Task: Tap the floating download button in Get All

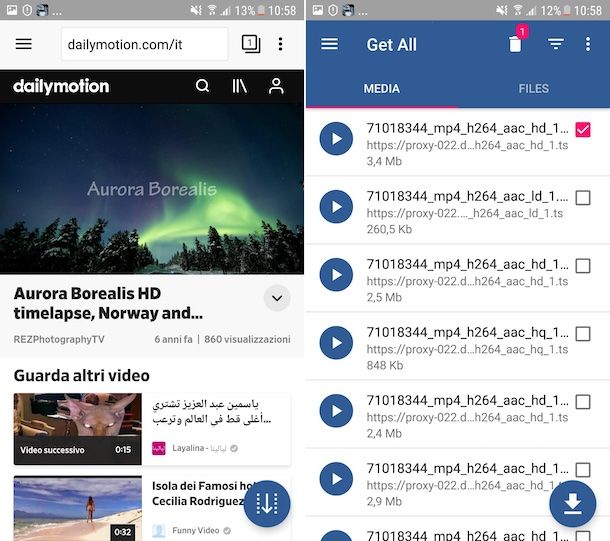Action: [x=572, y=504]
